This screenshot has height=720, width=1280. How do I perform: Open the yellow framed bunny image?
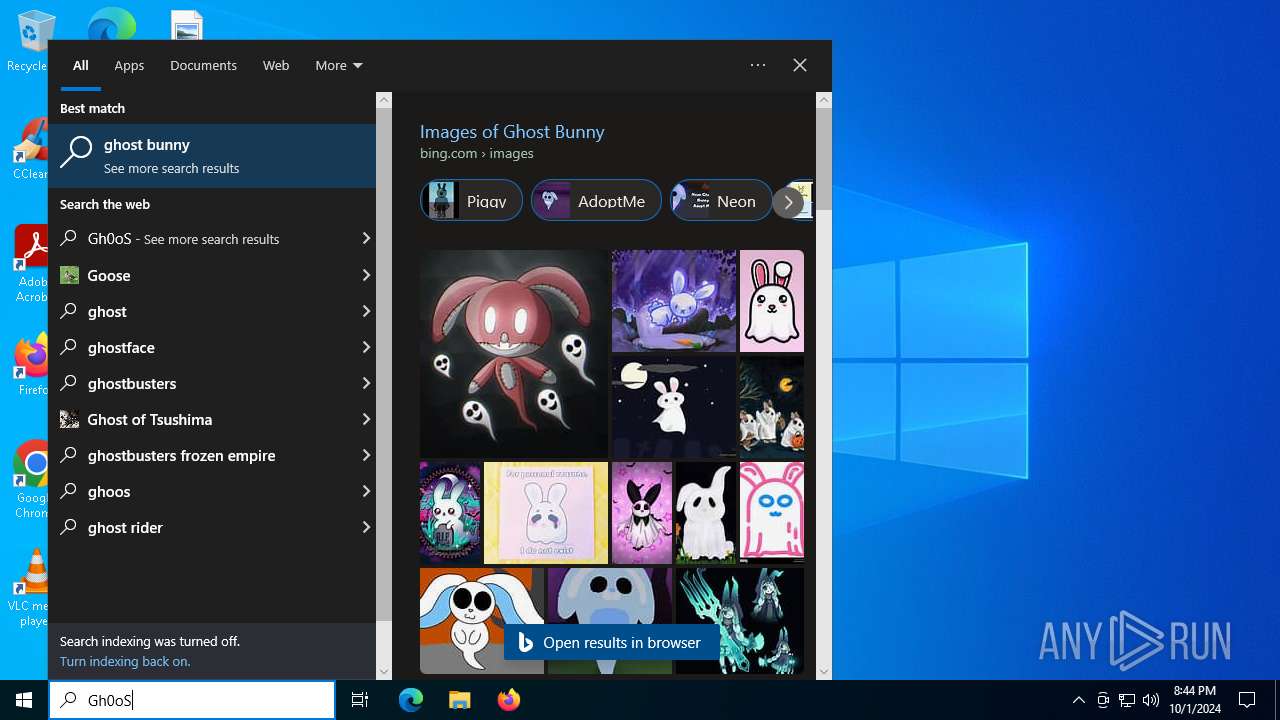click(x=546, y=513)
